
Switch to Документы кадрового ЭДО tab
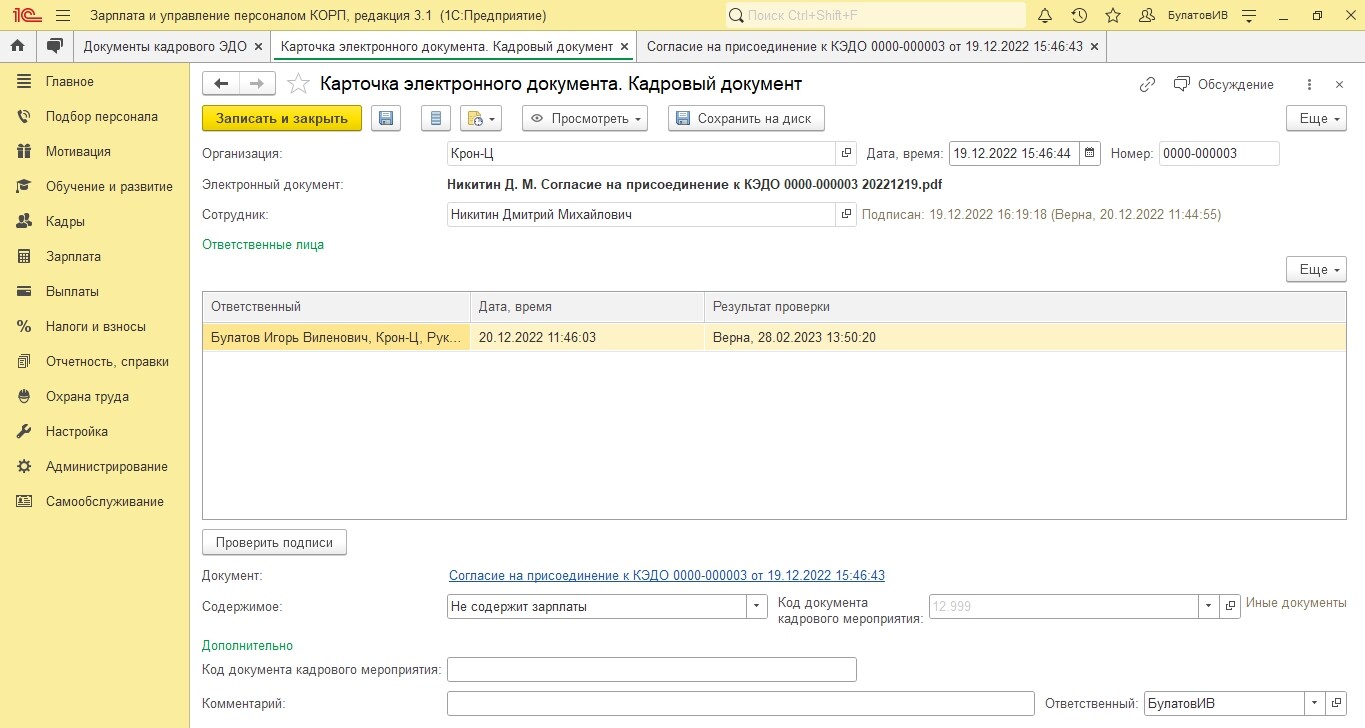[x=163, y=46]
